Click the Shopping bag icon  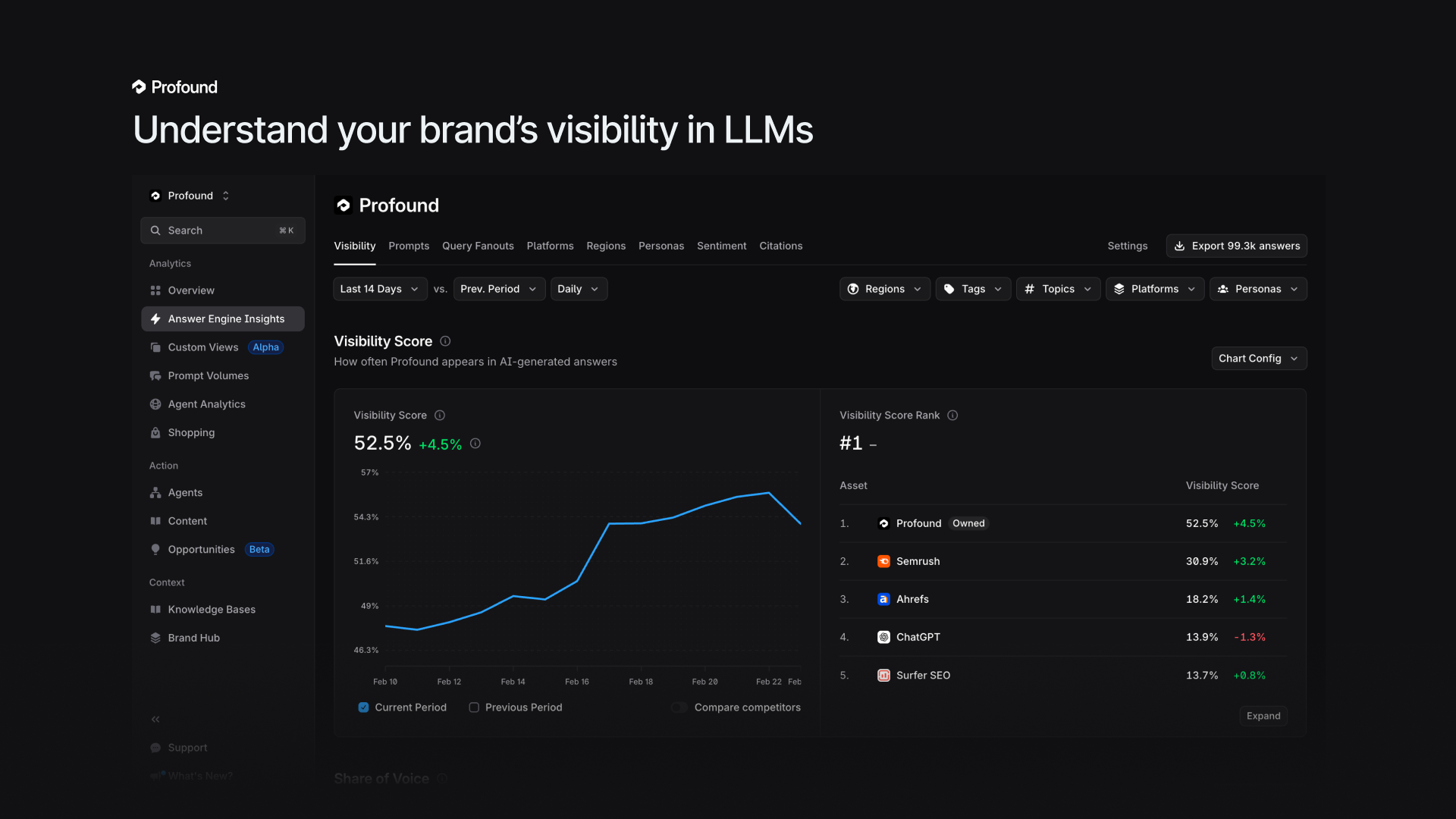click(155, 433)
